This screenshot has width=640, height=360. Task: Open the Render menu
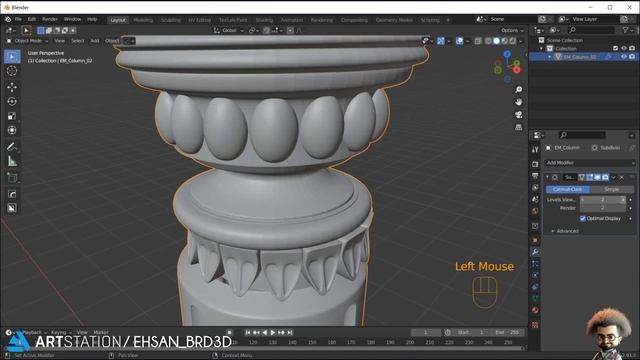point(50,19)
